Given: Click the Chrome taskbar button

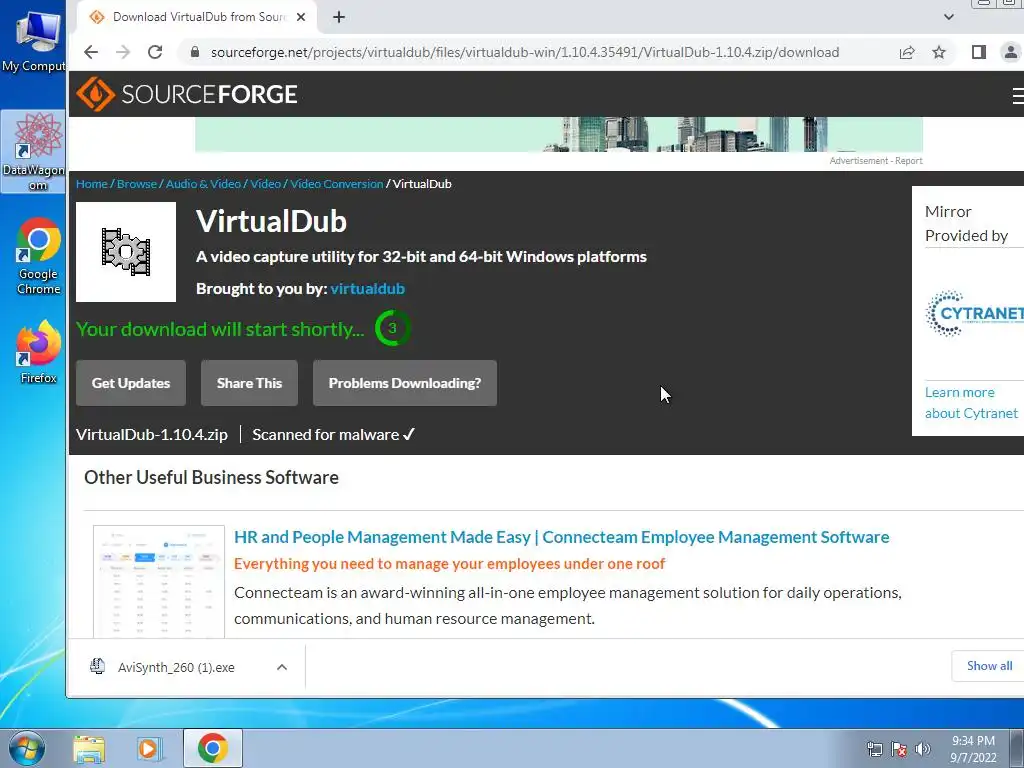Looking at the screenshot, I should tap(213, 748).
